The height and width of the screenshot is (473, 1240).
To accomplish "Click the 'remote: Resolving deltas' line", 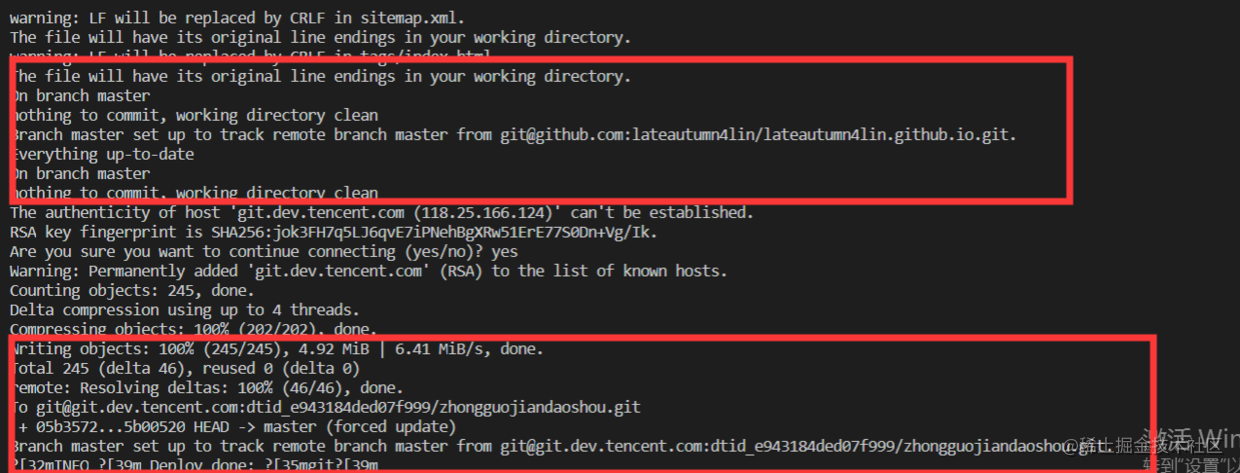I will pos(206,388).
